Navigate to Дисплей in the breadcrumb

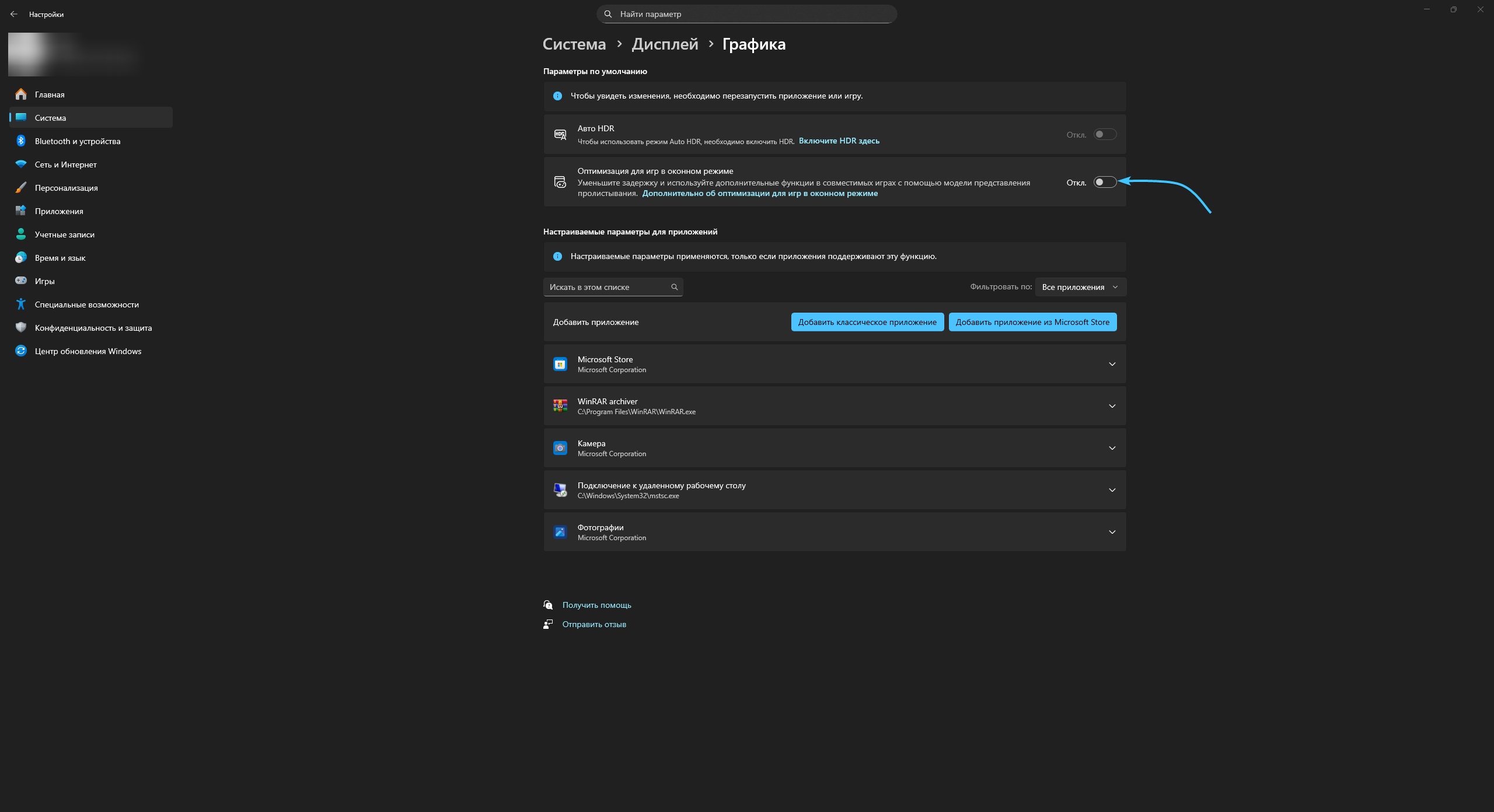(665, 44)
